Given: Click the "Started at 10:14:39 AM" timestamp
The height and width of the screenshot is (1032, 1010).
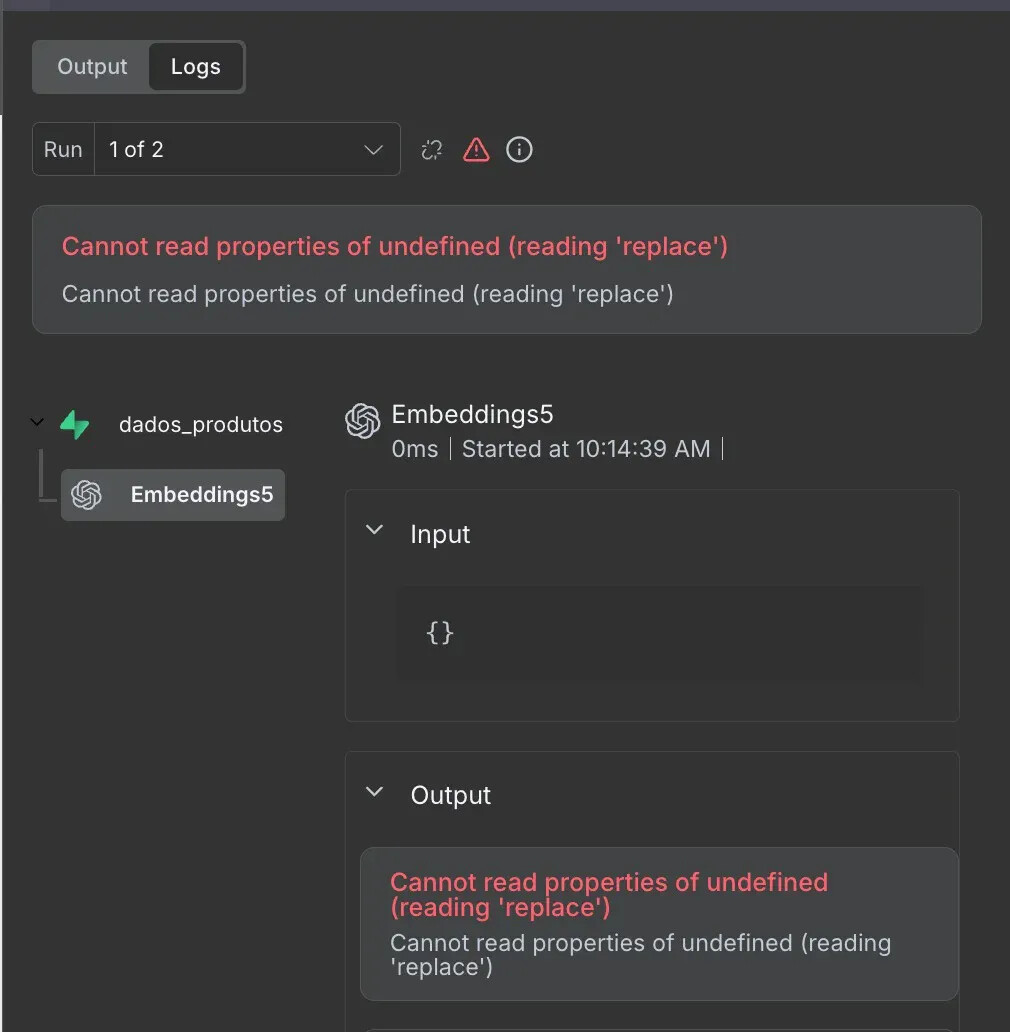Looking at the screenshot, I should (586, 449).
